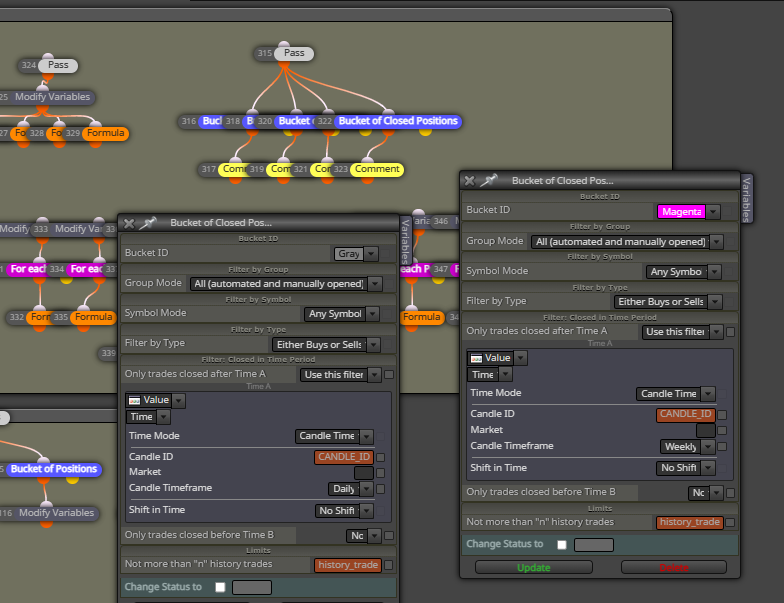
Task: Enable Change Status to checkbox, Magenta panel
Action: [x=562, y=544]
